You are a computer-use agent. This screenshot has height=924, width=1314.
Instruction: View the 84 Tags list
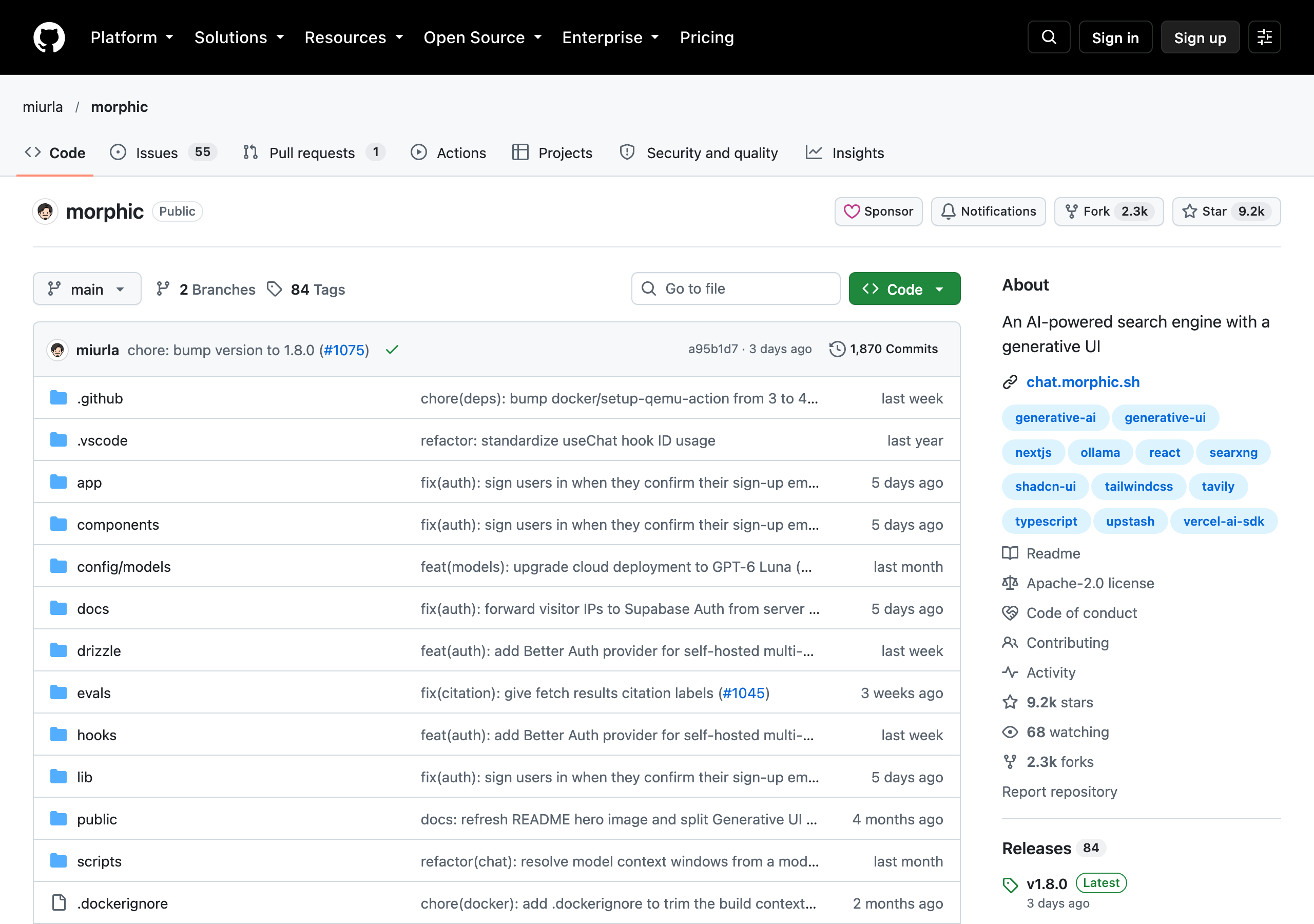(x=306, y=290)
